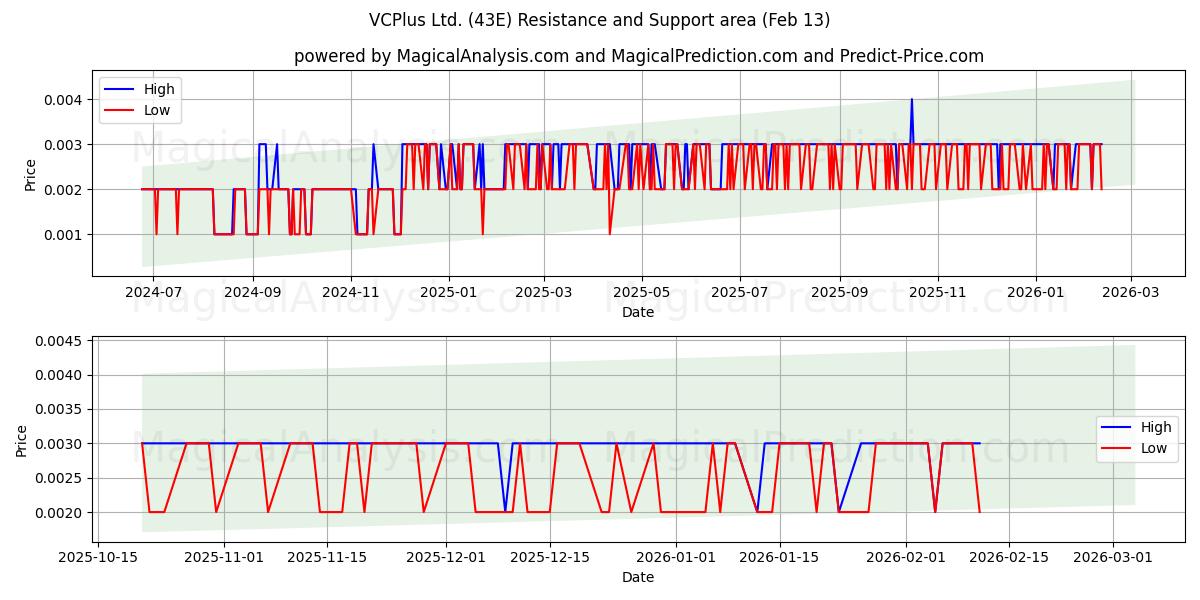Click the 2026-03 tick label on top chart

[1131, 293]
